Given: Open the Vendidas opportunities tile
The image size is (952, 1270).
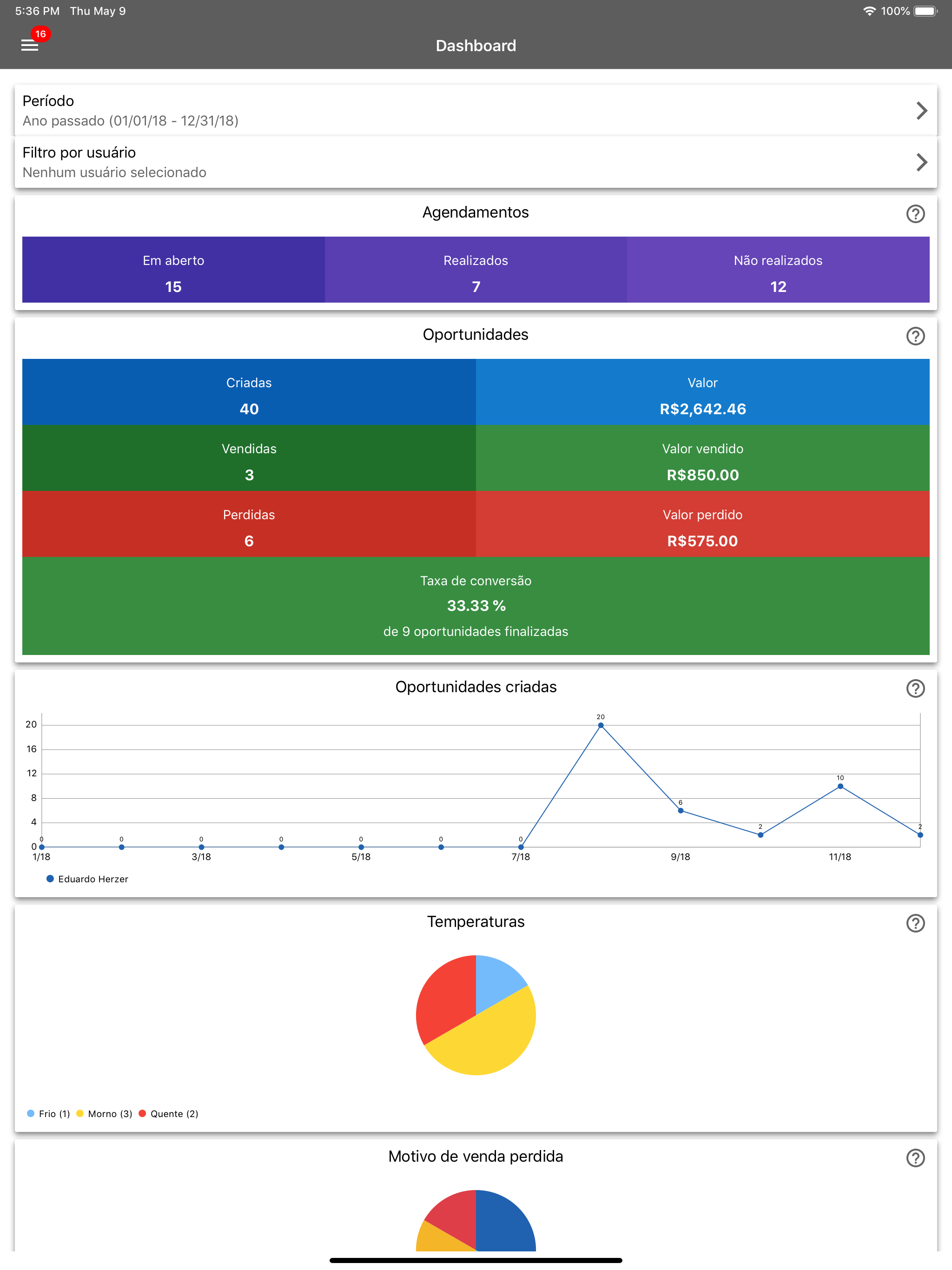Looking at the screenshot, I should click(x=249, y=457).
